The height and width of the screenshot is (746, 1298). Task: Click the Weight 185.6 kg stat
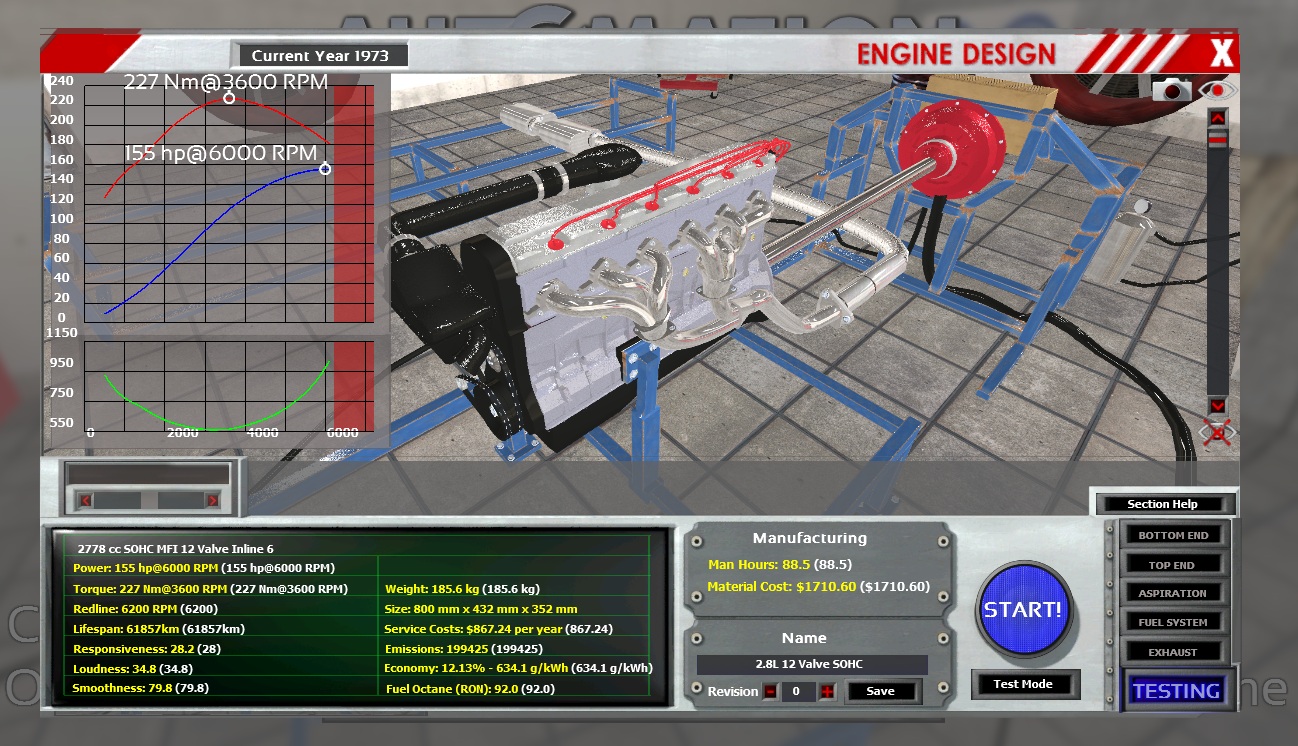(x=462, y=588)
